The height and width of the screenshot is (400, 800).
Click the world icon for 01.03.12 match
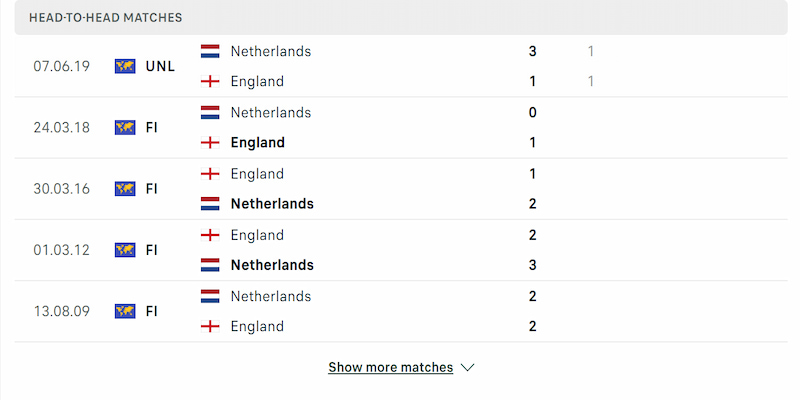(125, 250)
